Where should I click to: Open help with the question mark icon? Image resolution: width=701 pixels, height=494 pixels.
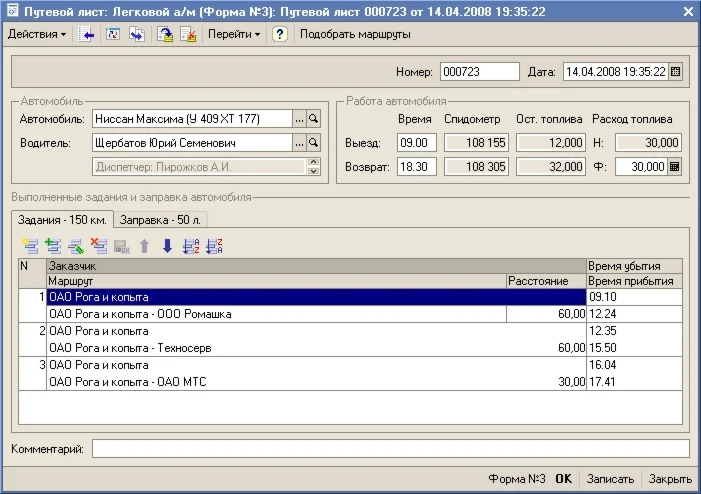click(280, 34)
